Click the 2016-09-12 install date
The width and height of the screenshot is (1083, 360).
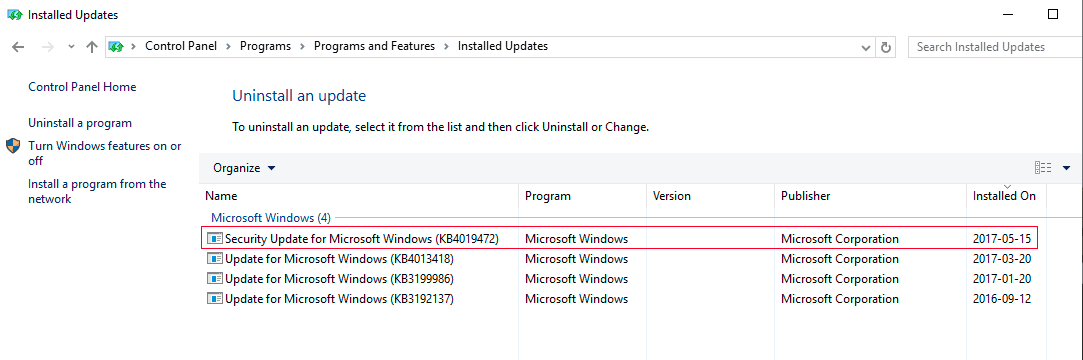(1001, 299)
